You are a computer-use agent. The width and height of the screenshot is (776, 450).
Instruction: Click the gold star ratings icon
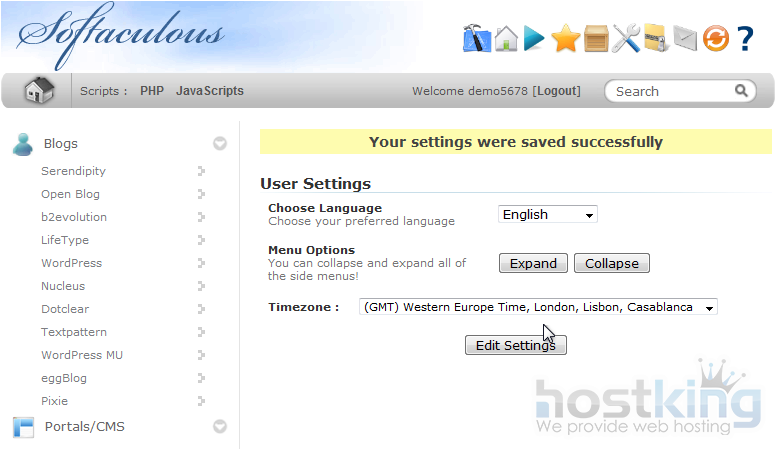[x=565, y=39]
